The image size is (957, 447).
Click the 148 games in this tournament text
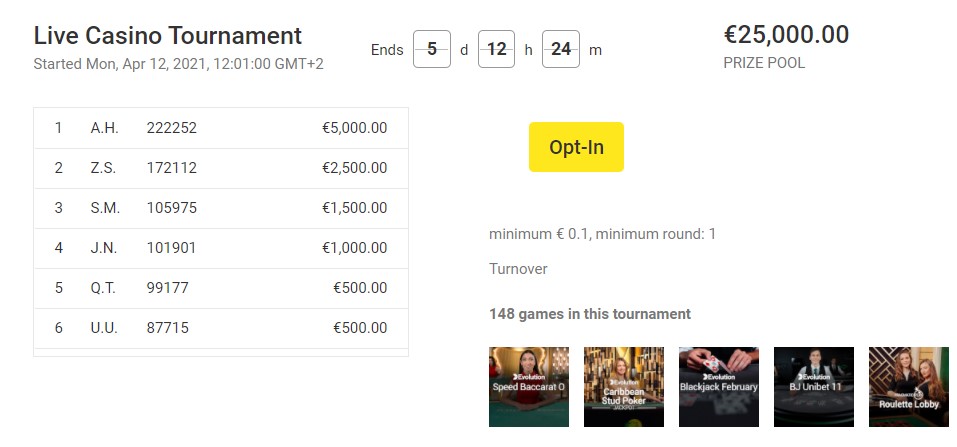coord(590,314)
